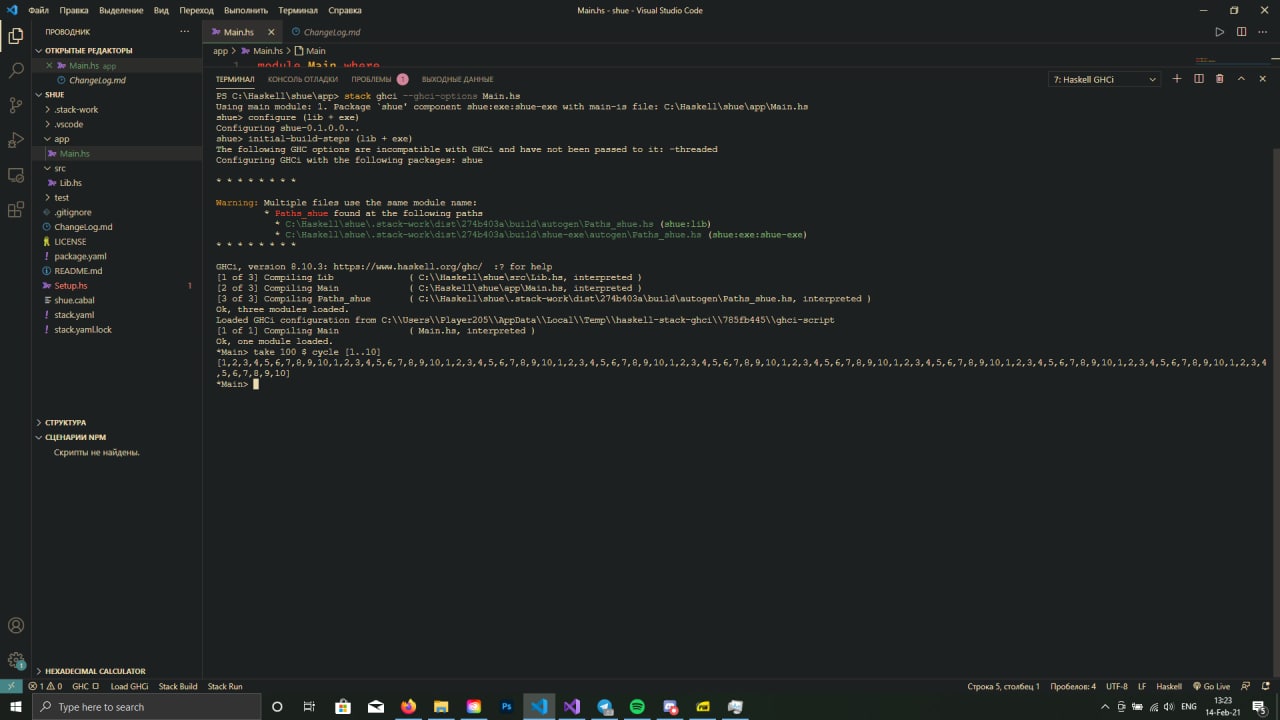Click Go Live in status bar
The image size is (1280, 720).
(x=1211, y=686)
